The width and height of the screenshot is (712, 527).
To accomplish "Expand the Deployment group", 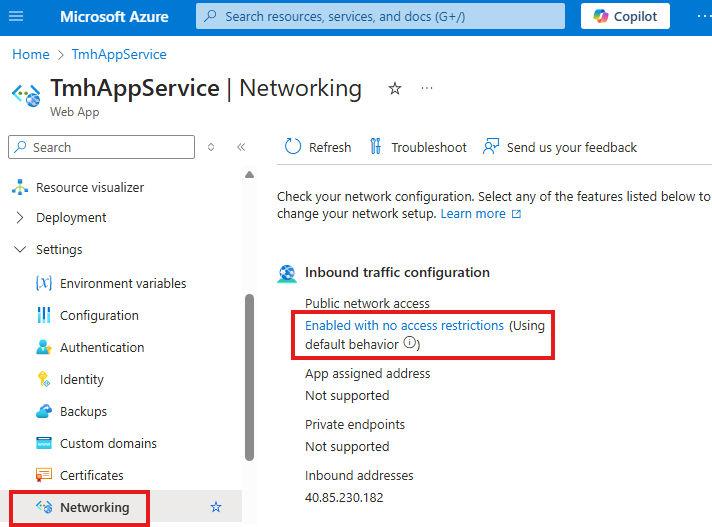I will pyautogui.click(x=20, y=217).
